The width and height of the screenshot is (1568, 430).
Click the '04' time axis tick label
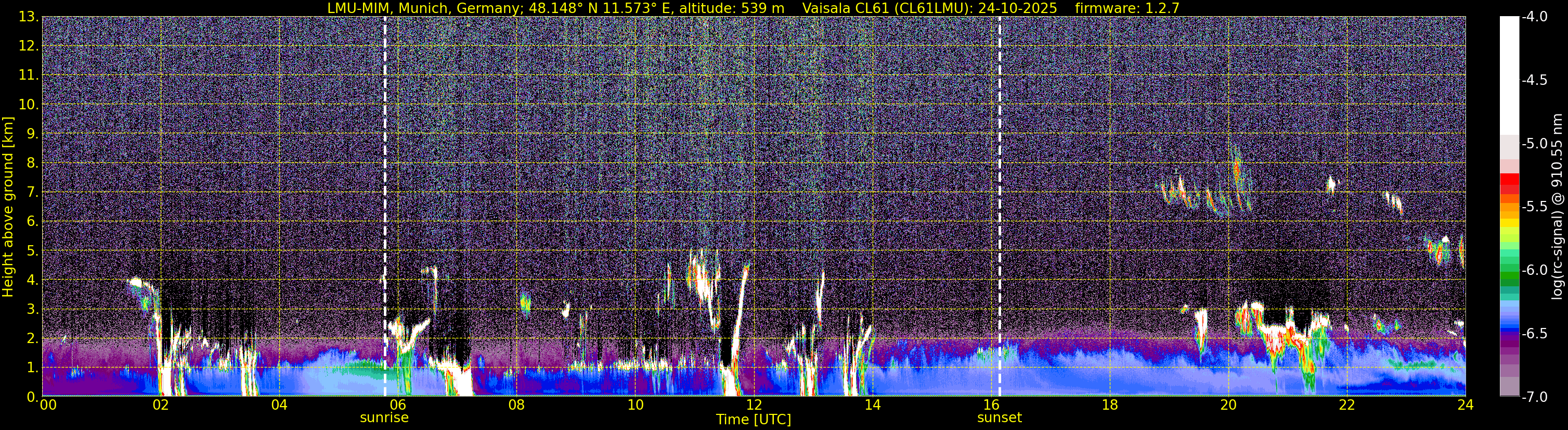click(279, 405)
